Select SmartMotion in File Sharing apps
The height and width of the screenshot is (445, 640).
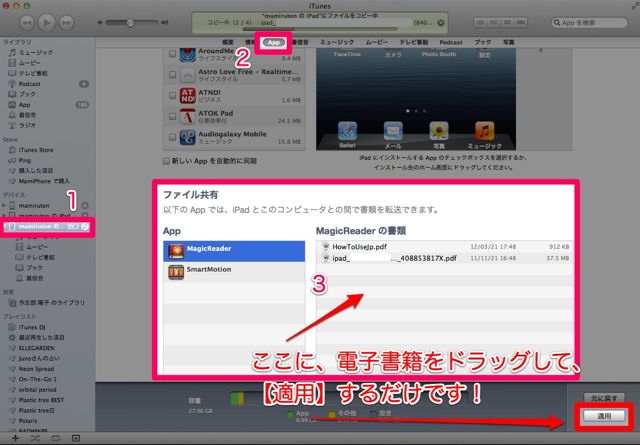[x=234, y=272]
